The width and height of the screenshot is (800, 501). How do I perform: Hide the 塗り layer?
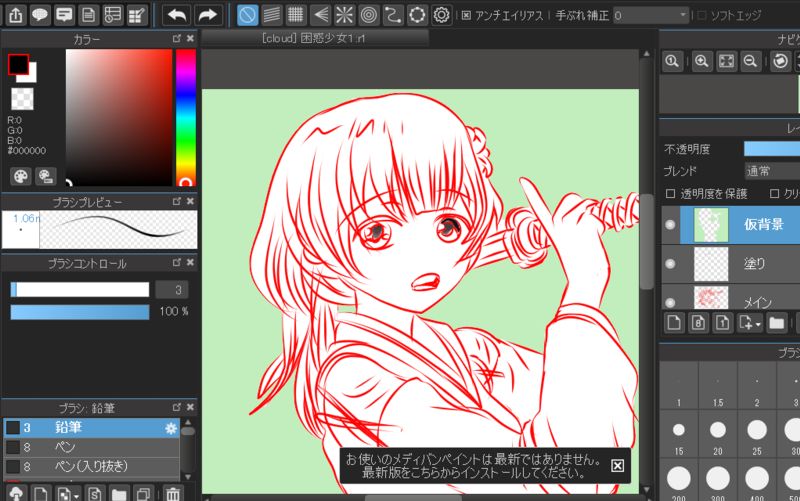tap(670, 263)
